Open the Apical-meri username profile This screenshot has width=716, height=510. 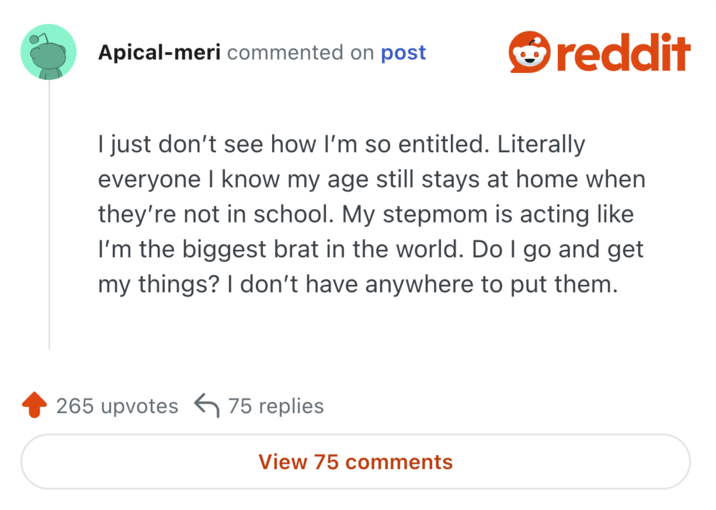pos(159,52)
